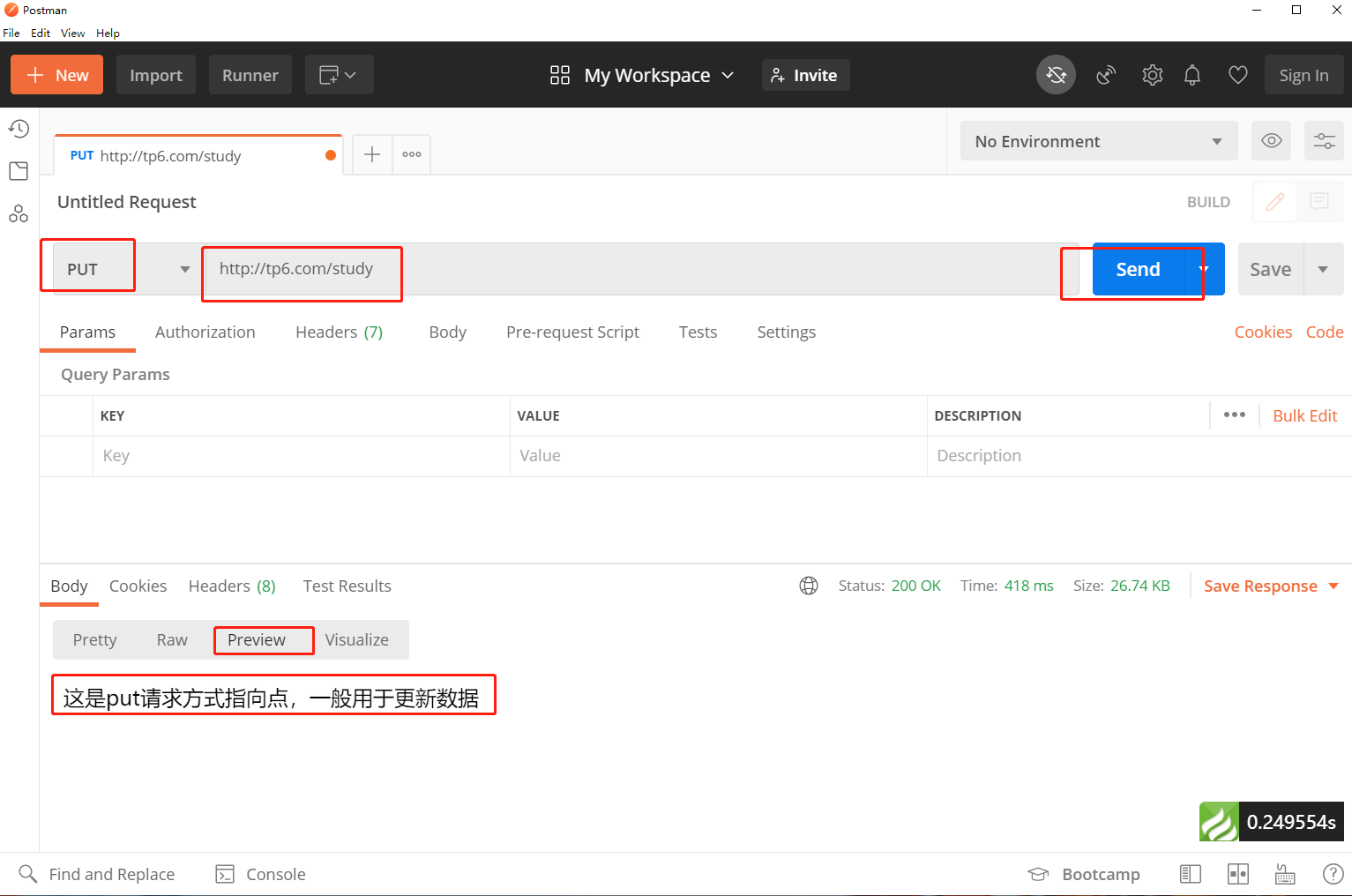The height and width of the screenshot is (896, 1352).
Task: Click the workspace grid icon
Action: tap(560, 75)
